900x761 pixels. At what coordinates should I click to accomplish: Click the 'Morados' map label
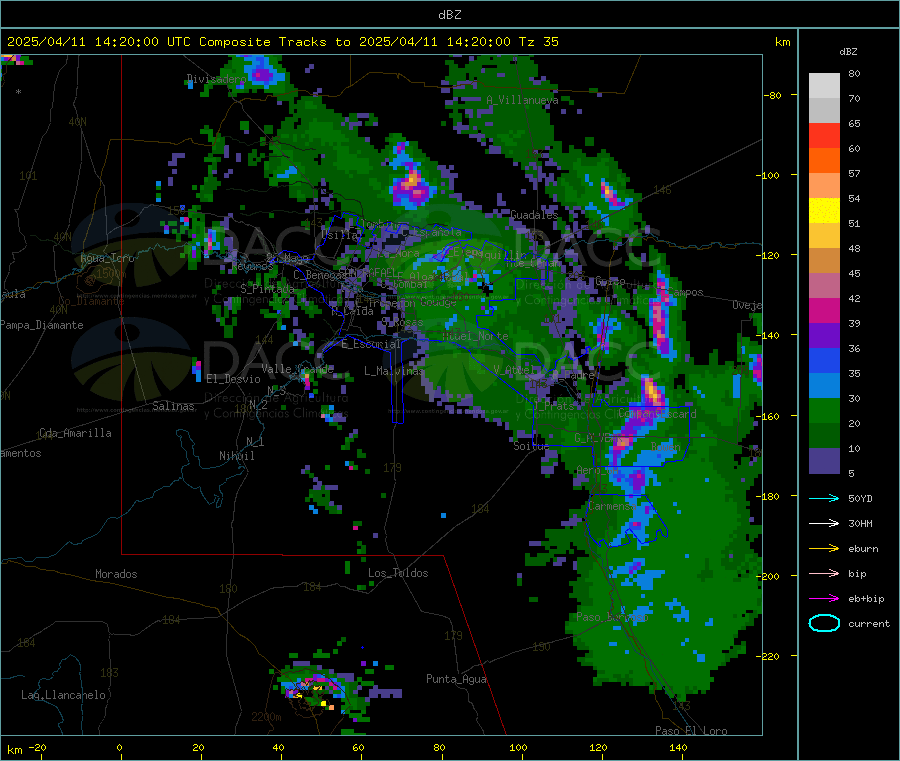pyautogui.click(x=116, y=574)
